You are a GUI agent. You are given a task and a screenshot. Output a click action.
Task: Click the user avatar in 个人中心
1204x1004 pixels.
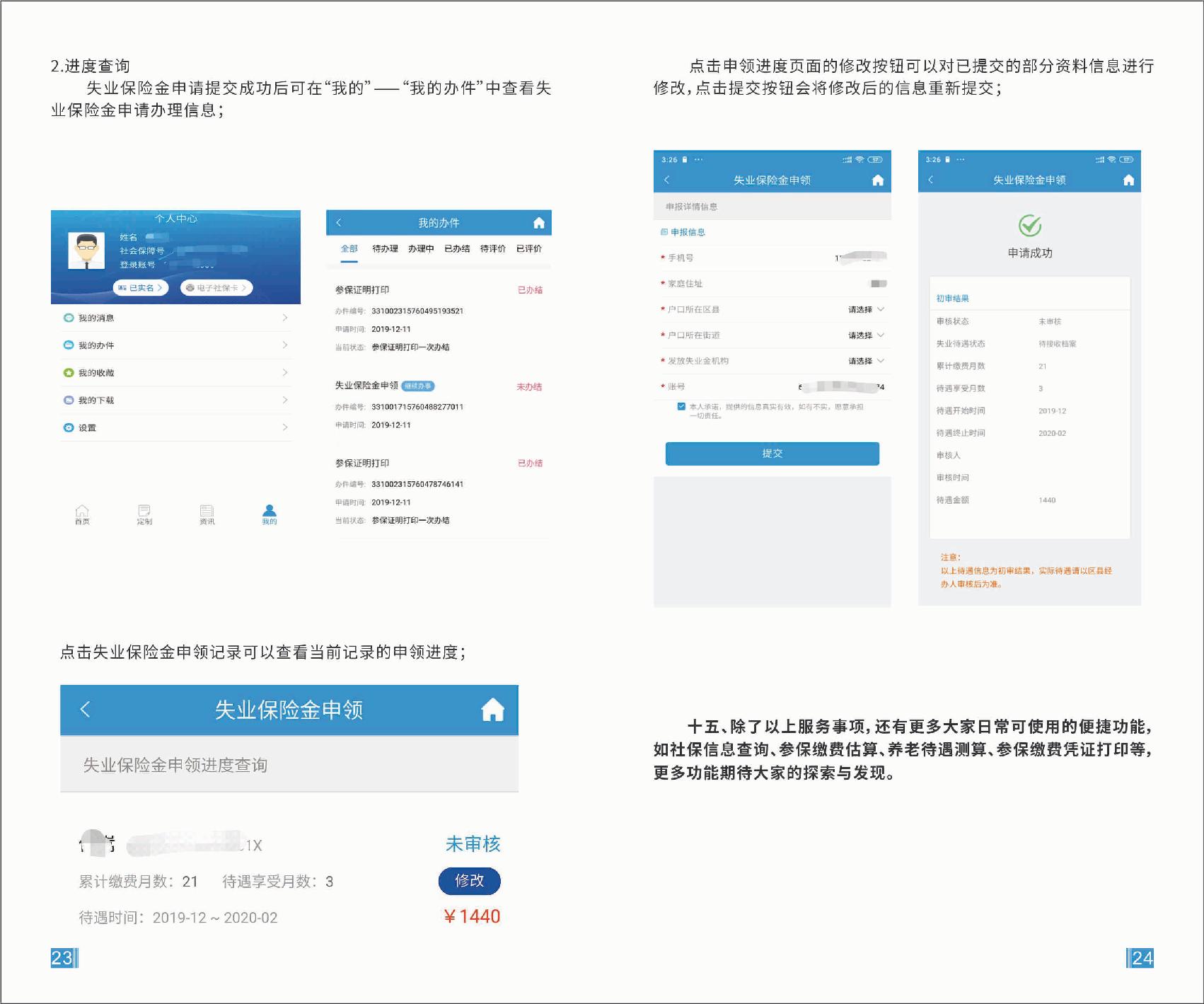click(86, 250)
